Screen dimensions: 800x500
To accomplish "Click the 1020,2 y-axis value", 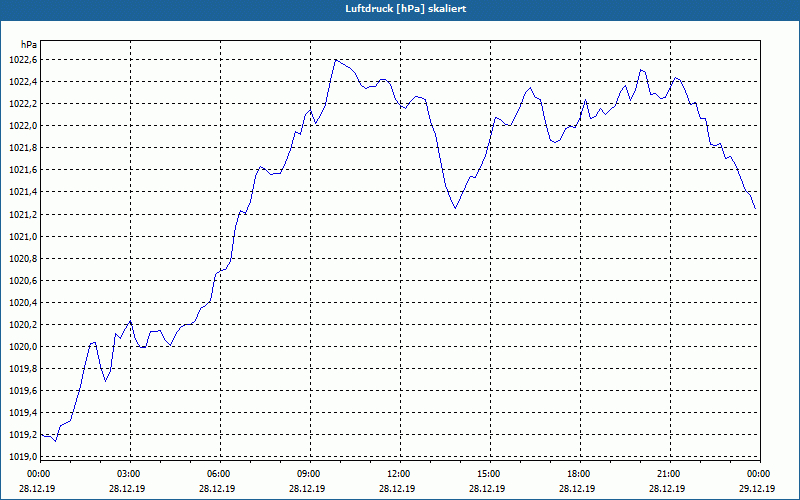I will (22, 324).
